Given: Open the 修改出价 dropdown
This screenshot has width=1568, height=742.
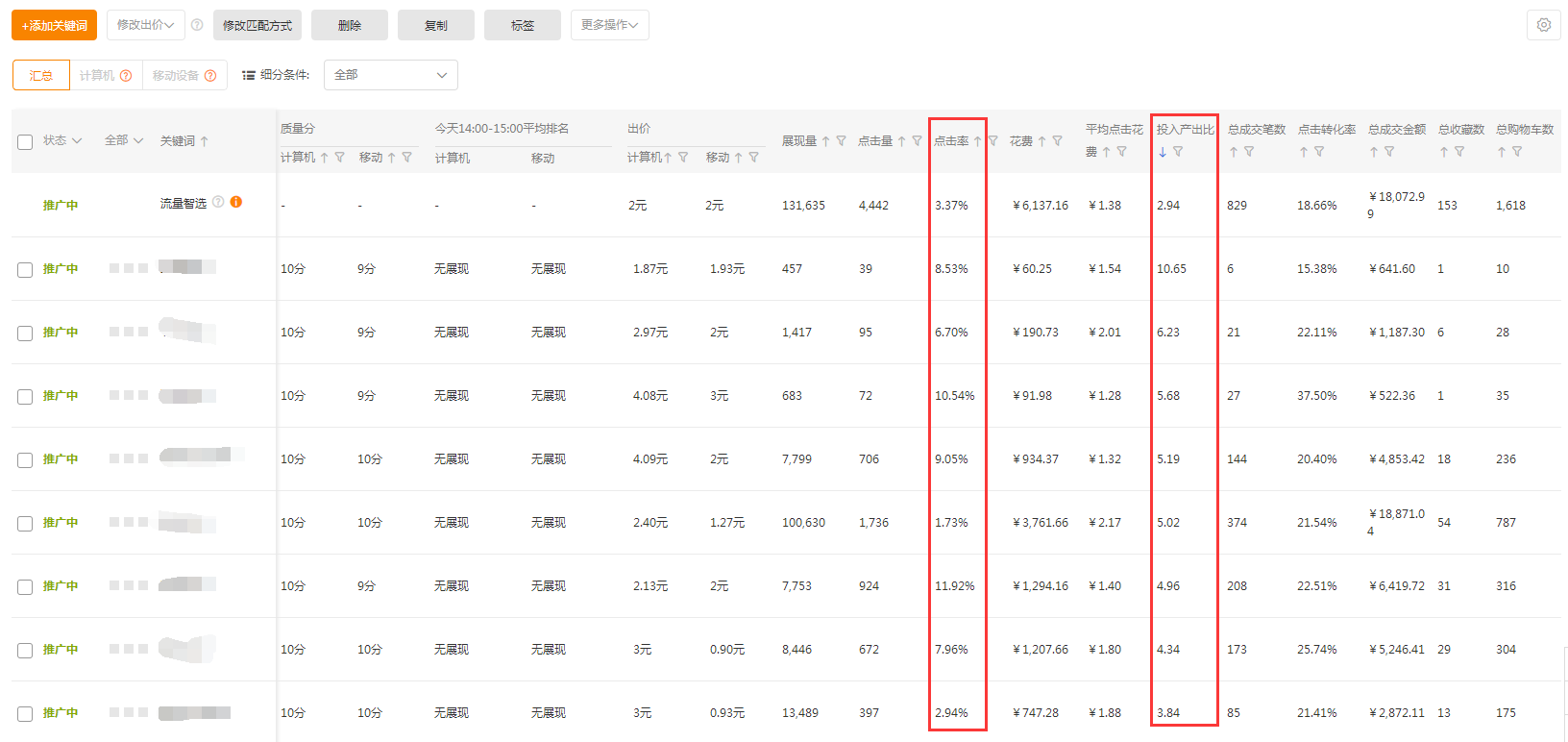Looking at the screenshot, I should 146,25.
